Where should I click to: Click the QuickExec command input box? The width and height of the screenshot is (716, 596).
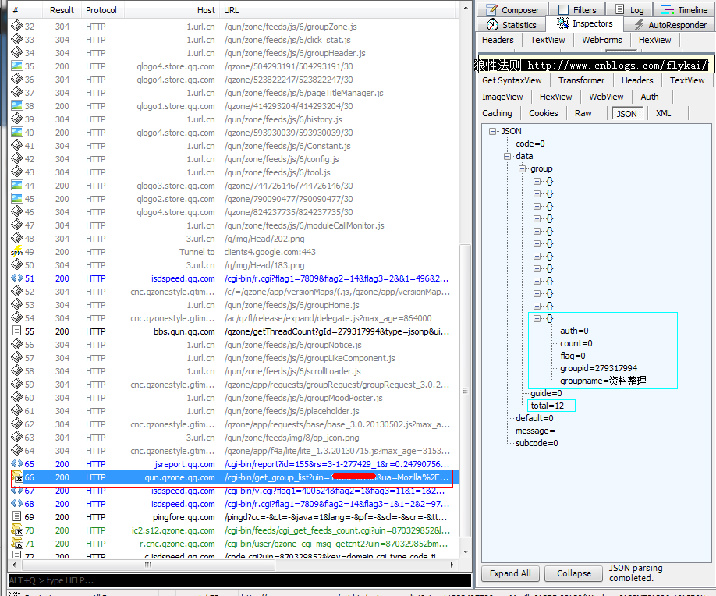(239, 580)
